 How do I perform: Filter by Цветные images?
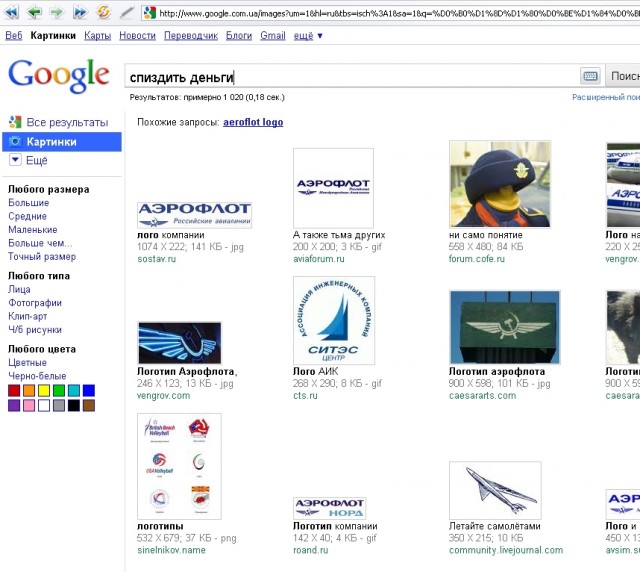pyautogui.click(x=27, y=362)
